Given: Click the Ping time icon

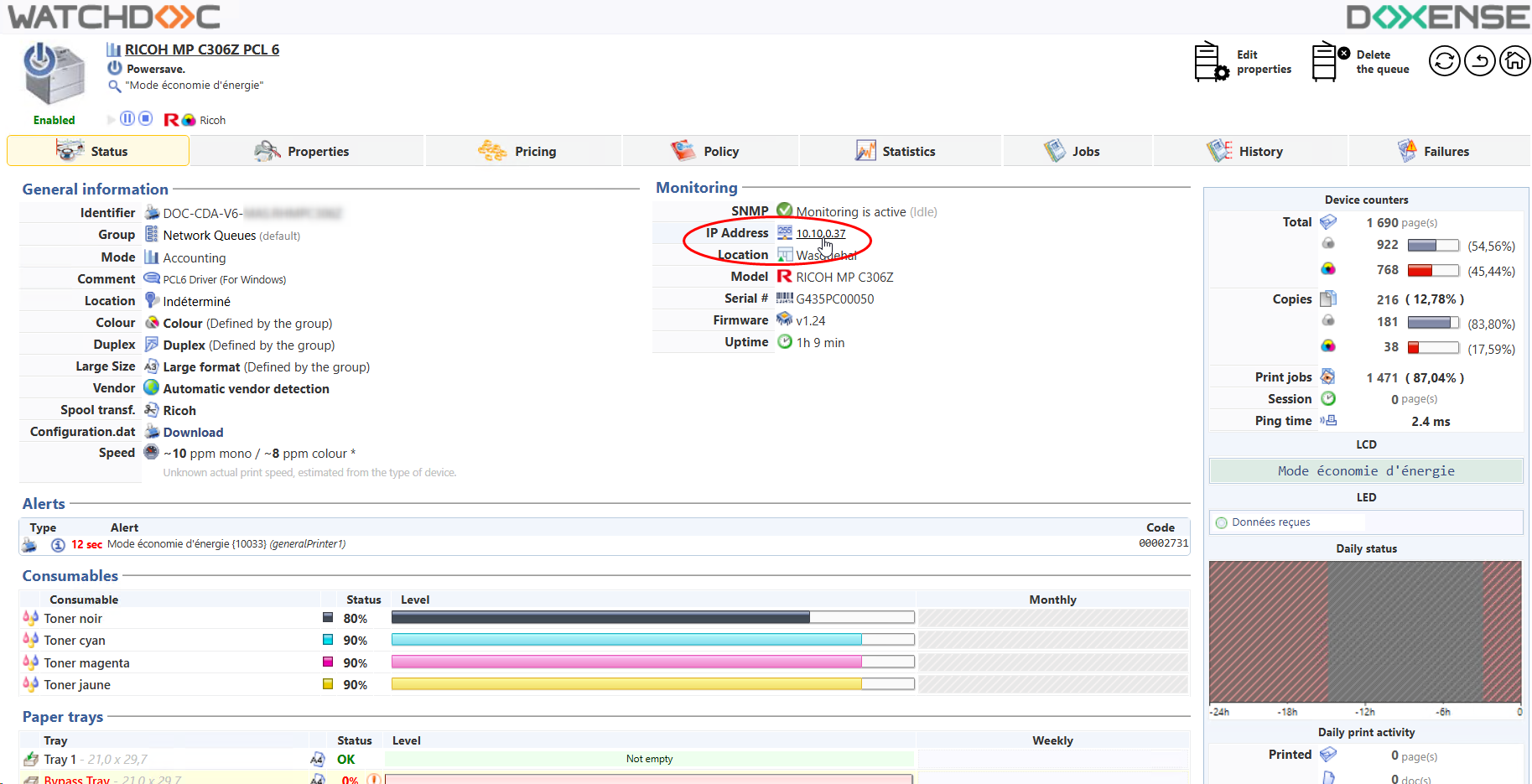Looking at the screenshot, I should [1328, 420].
